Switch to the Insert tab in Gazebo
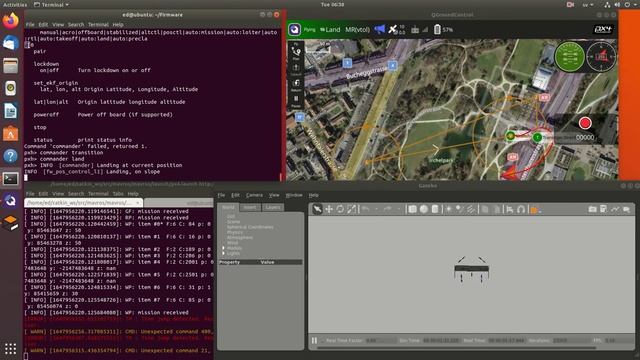The height and width of the screenshot is (360, 640). pos(250,207)
